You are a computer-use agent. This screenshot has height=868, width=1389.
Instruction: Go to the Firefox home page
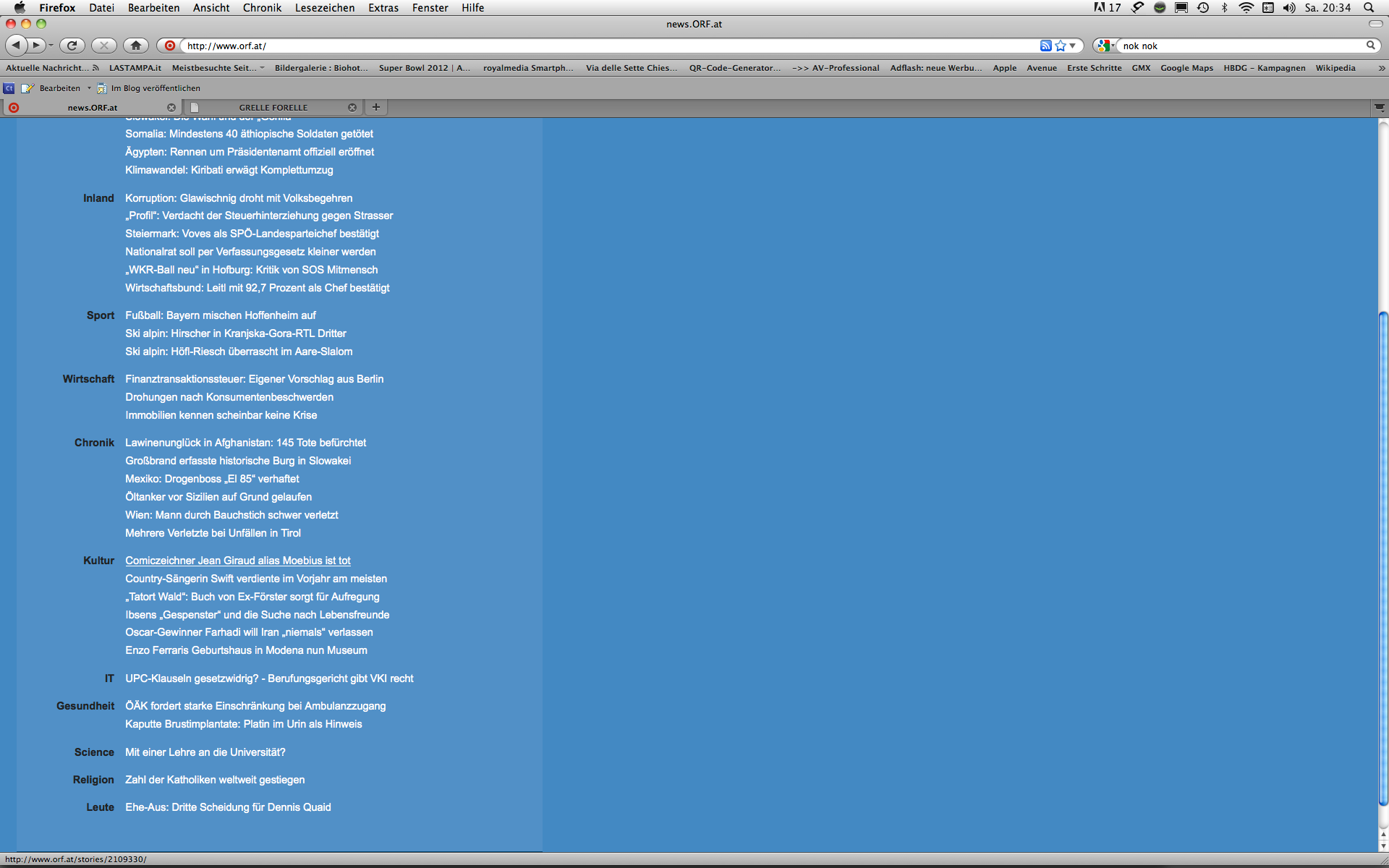tap(135, 46)
